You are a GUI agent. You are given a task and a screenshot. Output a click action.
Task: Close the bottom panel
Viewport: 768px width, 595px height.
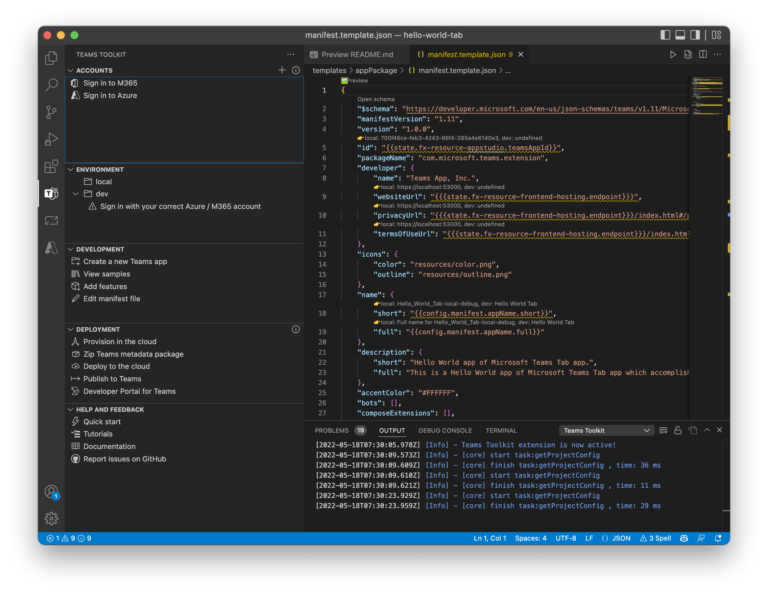720,430
